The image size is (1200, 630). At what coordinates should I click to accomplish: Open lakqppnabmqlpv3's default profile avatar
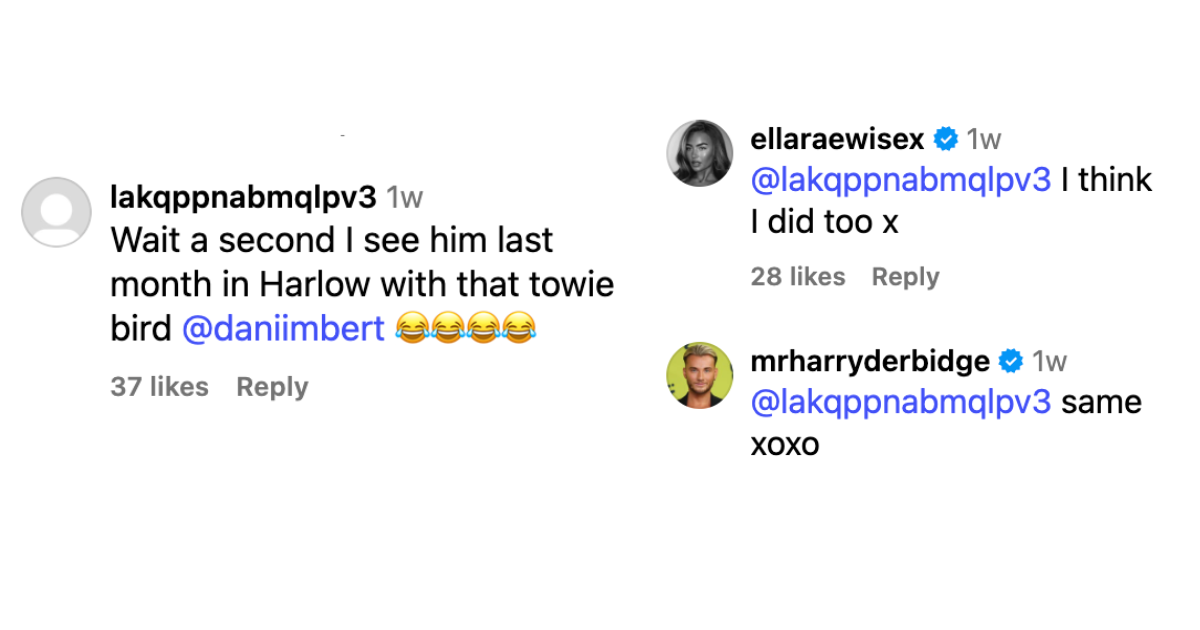pos(56,212)
